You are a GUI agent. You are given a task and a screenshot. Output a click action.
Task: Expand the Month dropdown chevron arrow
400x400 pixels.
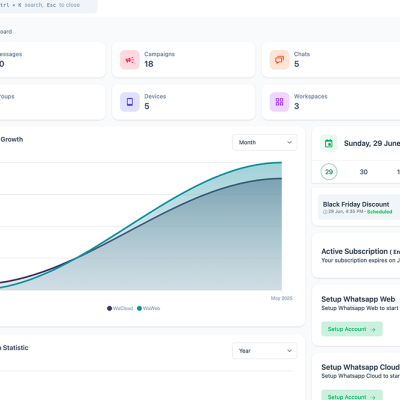pyautogui.click(x=289, y=142)
